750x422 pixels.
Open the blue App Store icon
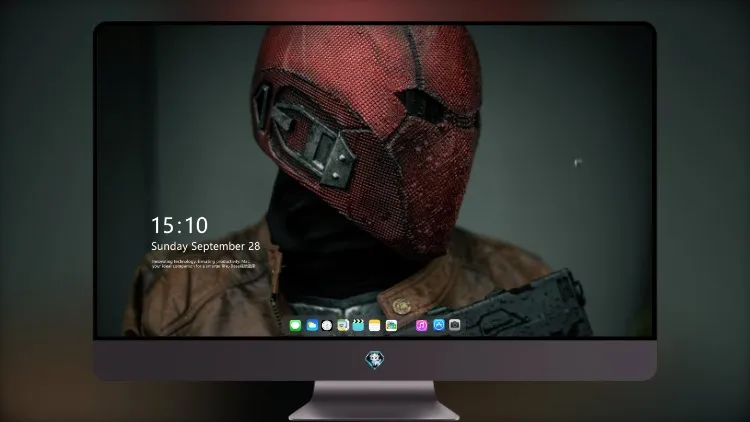pyautogui.click(x=439, y=325)
